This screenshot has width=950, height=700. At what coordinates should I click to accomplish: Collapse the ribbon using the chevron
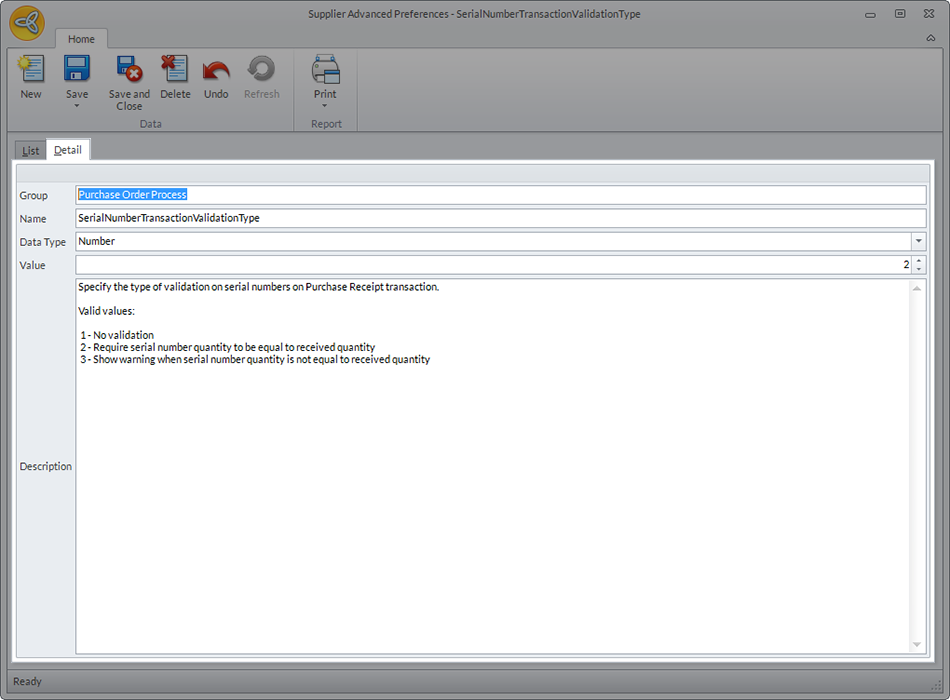tap(931, 38)
